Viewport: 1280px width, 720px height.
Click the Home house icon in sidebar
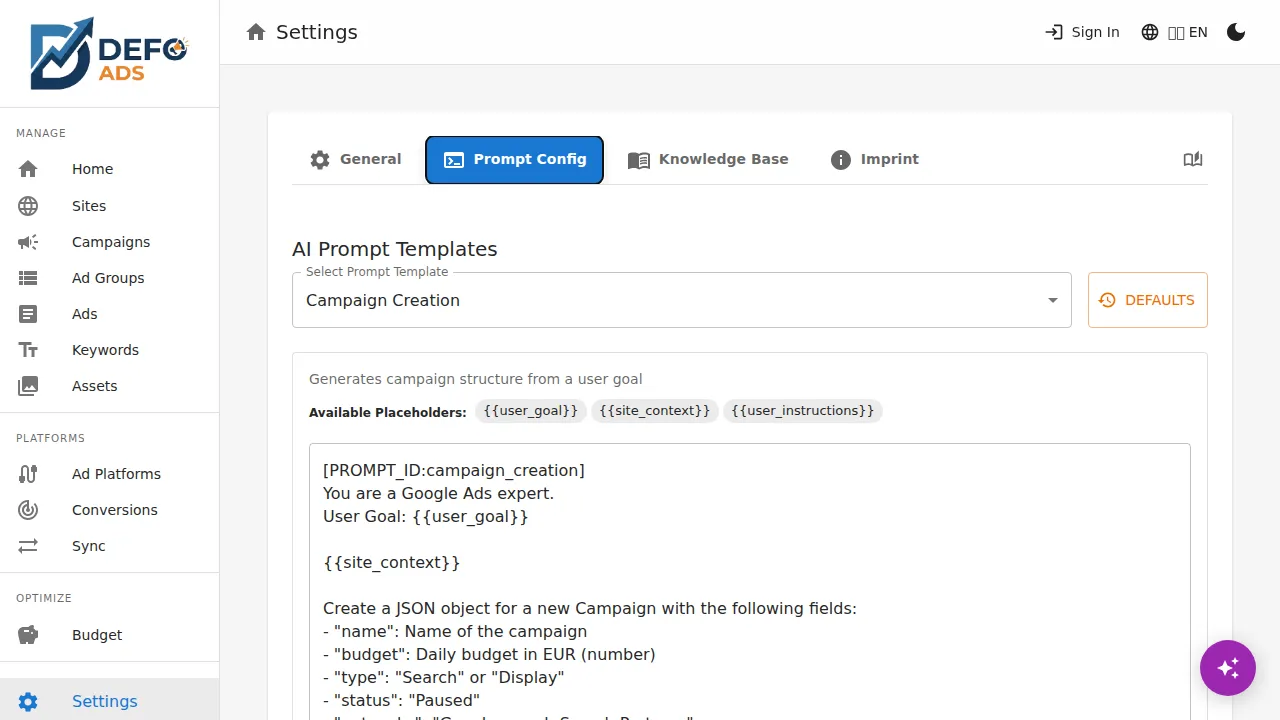coord(28,169)
